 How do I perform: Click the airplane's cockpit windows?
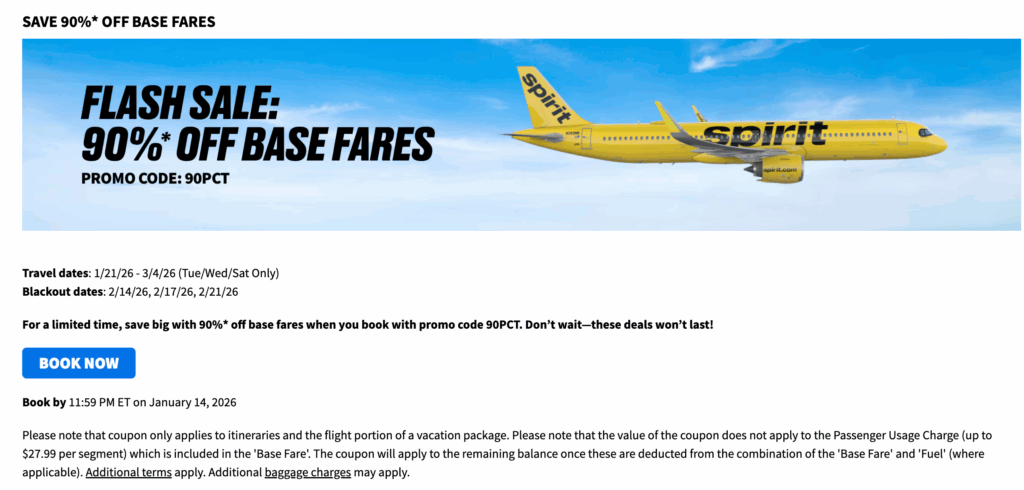pos(924,132)
